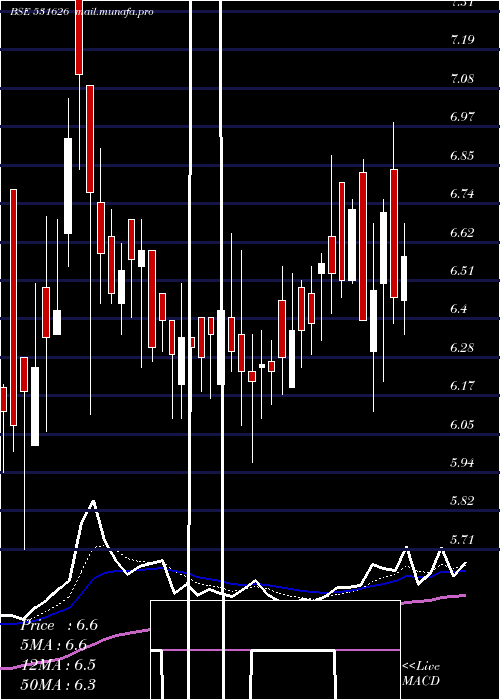Click the 6.17 price axis label
This screenshot has width=500, height=700.
[462, 385]
